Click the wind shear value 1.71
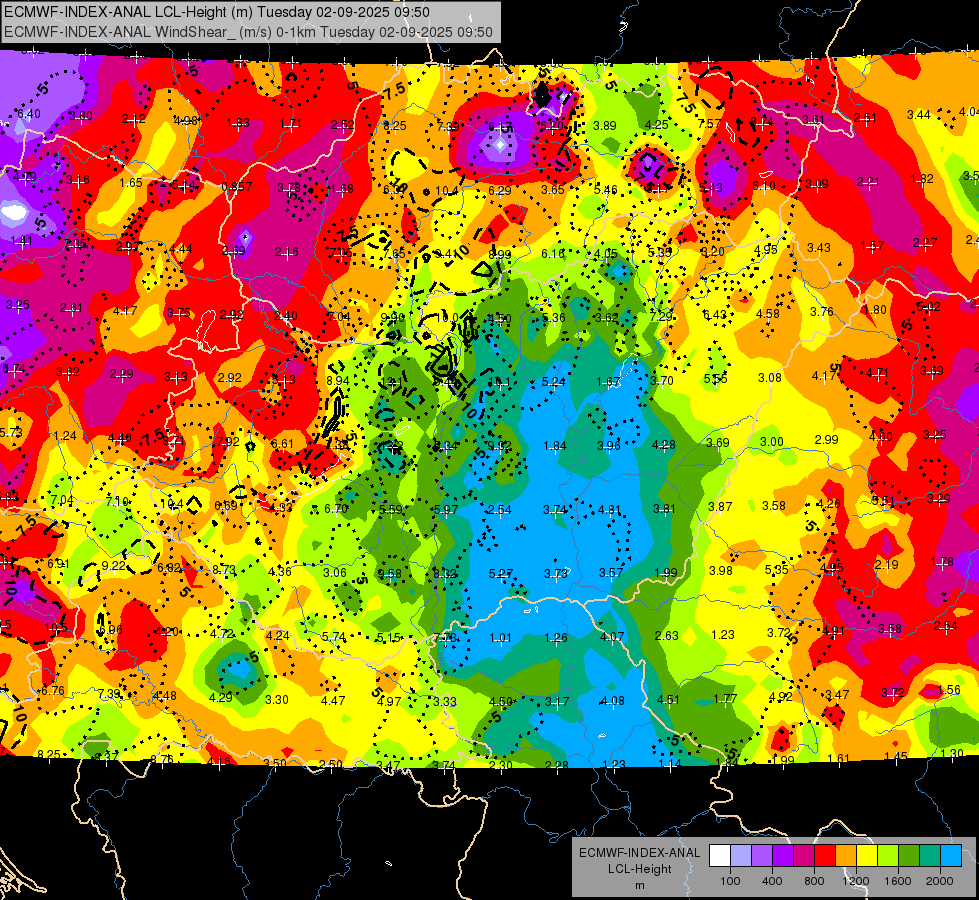Image resolution: width=979 pixels, height=900 pixels. pos(290,124)
